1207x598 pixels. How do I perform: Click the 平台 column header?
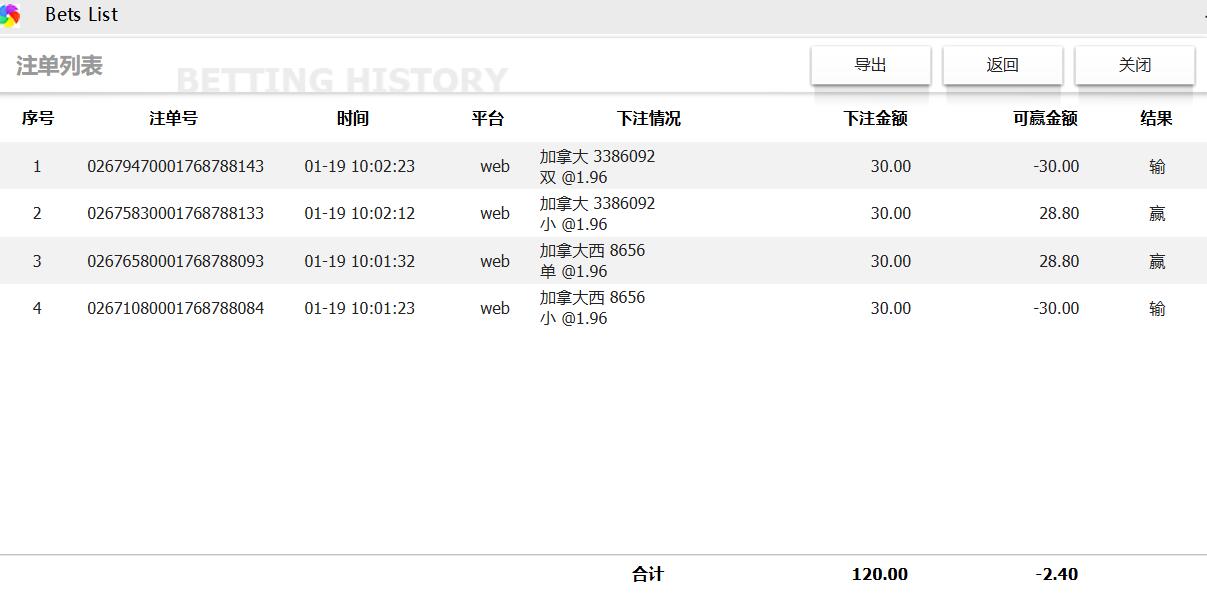pyautogui.click(x=488, y=118)
